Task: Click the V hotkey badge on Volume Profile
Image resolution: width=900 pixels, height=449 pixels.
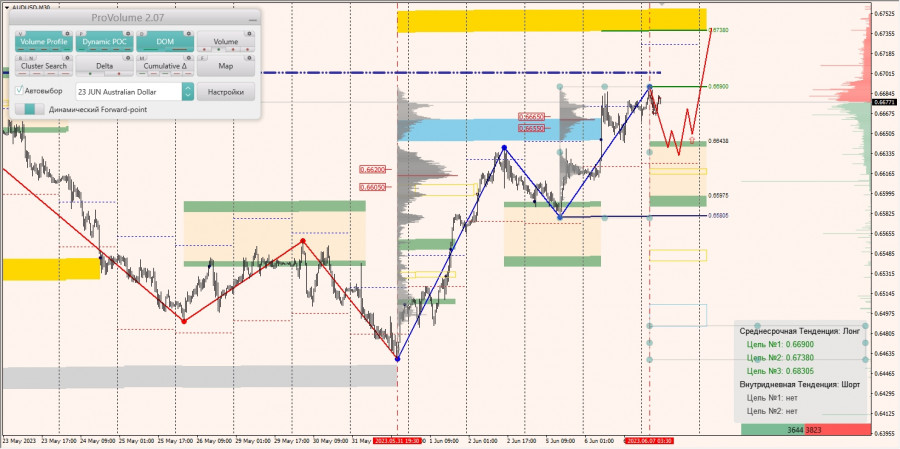Action: pos(21,34)
